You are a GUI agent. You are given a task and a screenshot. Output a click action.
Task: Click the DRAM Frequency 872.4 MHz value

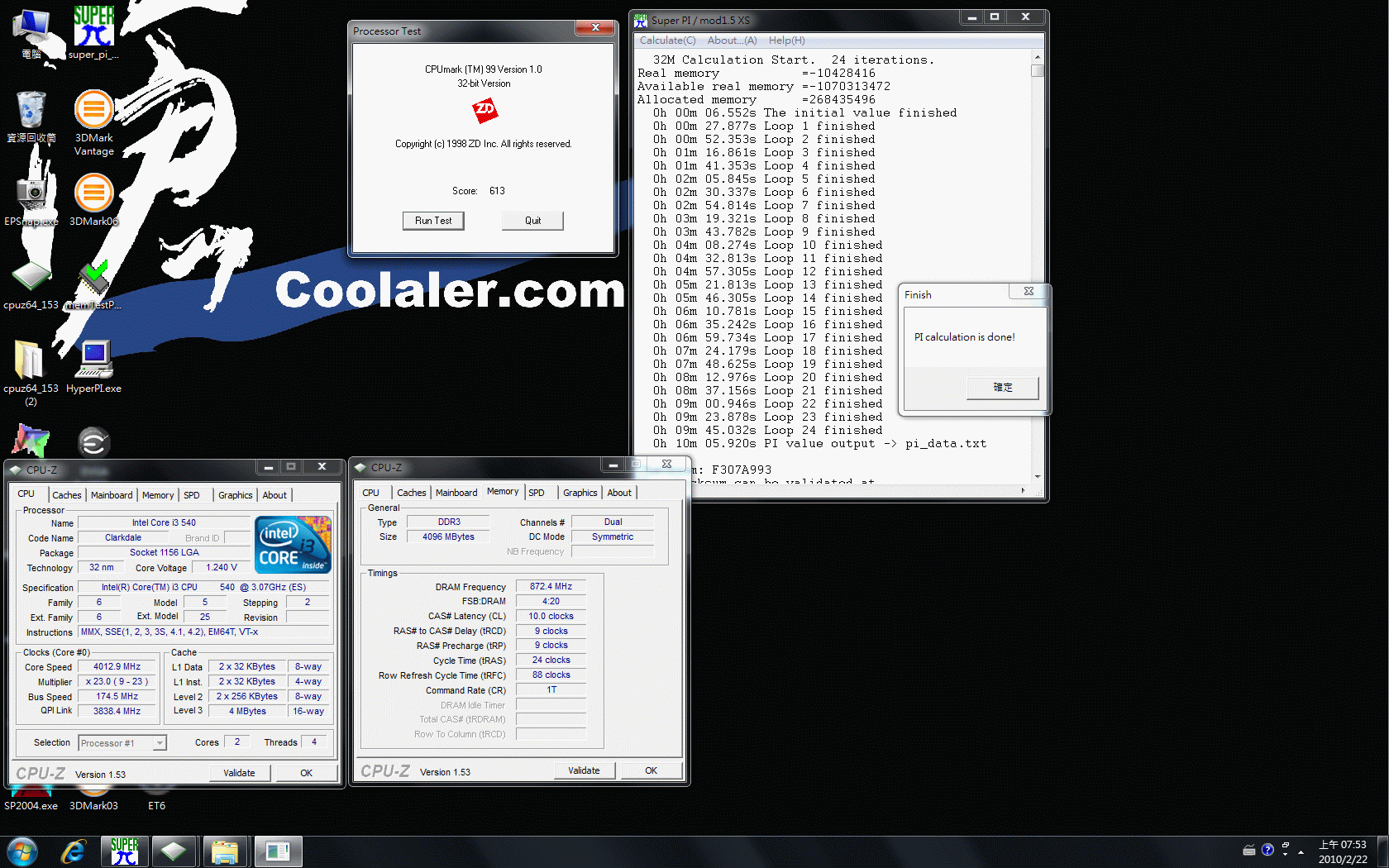point(551,587)
